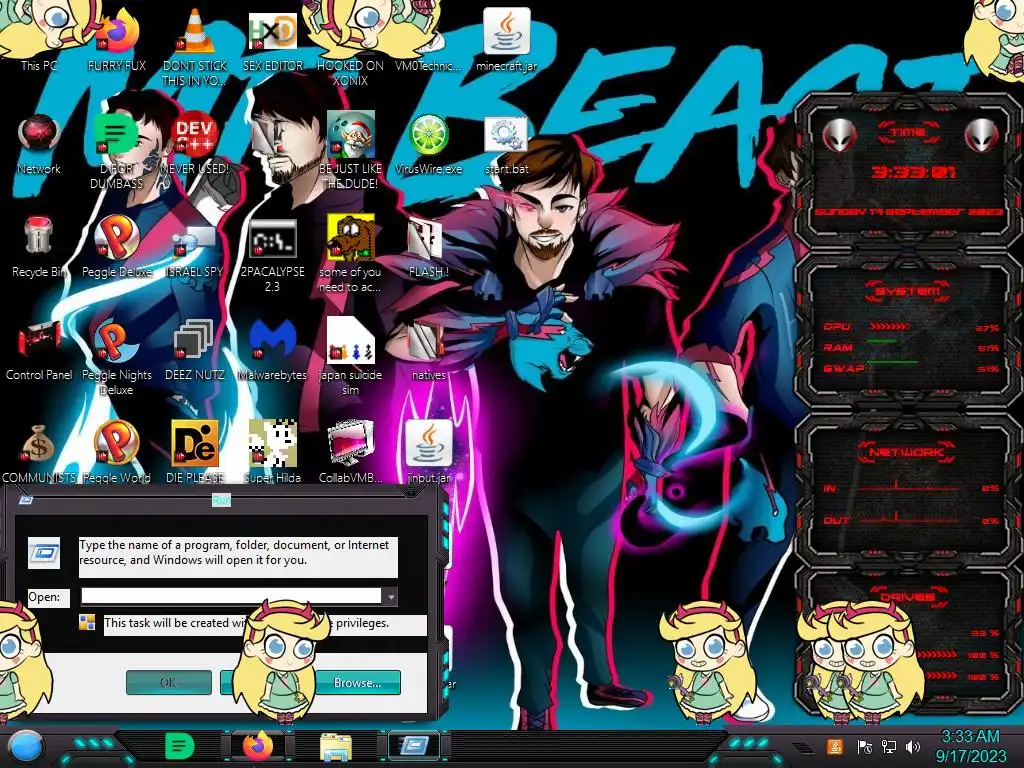
Task: Launch Malwarebytes from the desktop
Action: coord(272,350)
